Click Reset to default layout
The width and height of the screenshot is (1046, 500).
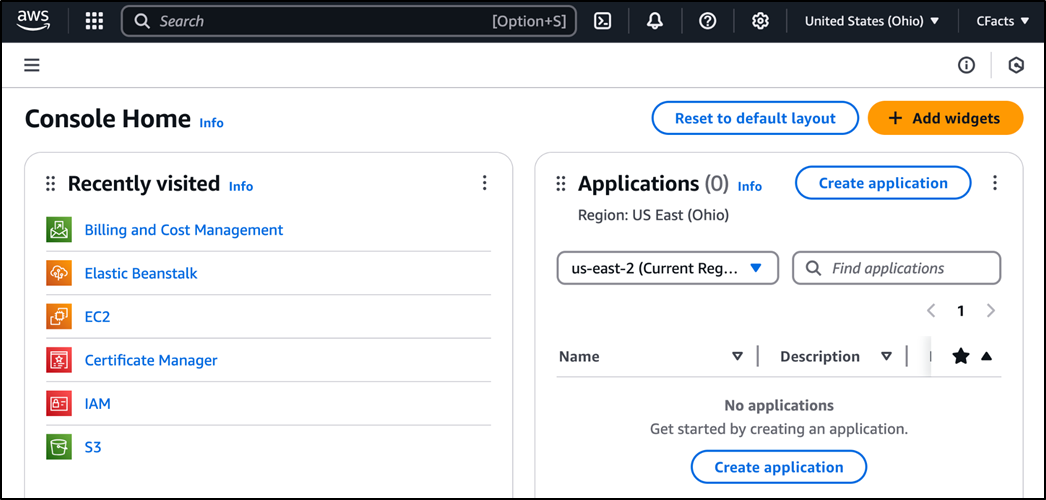pyautogui.click(x=755, y=118)
